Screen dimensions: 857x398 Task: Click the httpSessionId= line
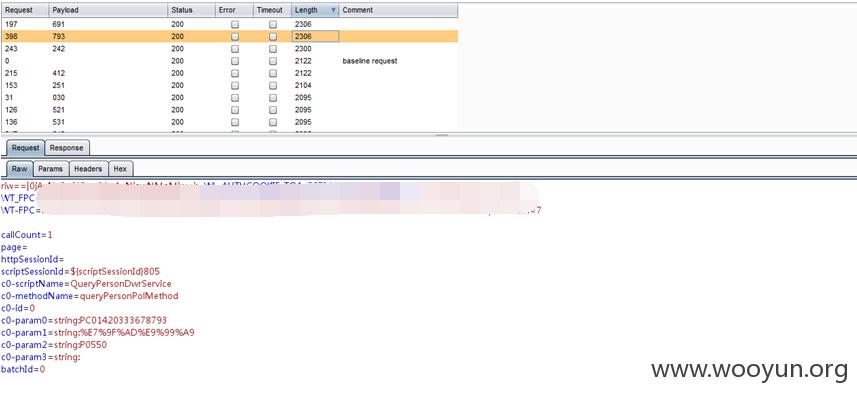33,259
